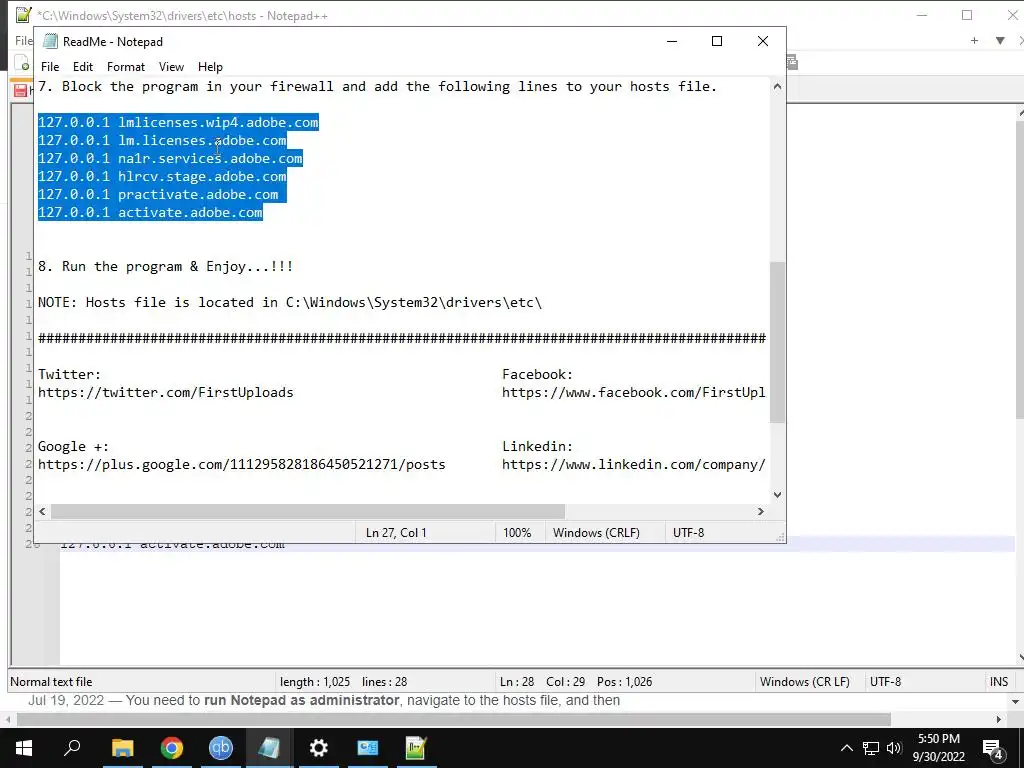Click the line '8. Run the program & Enjoy'

pos(165,266)
